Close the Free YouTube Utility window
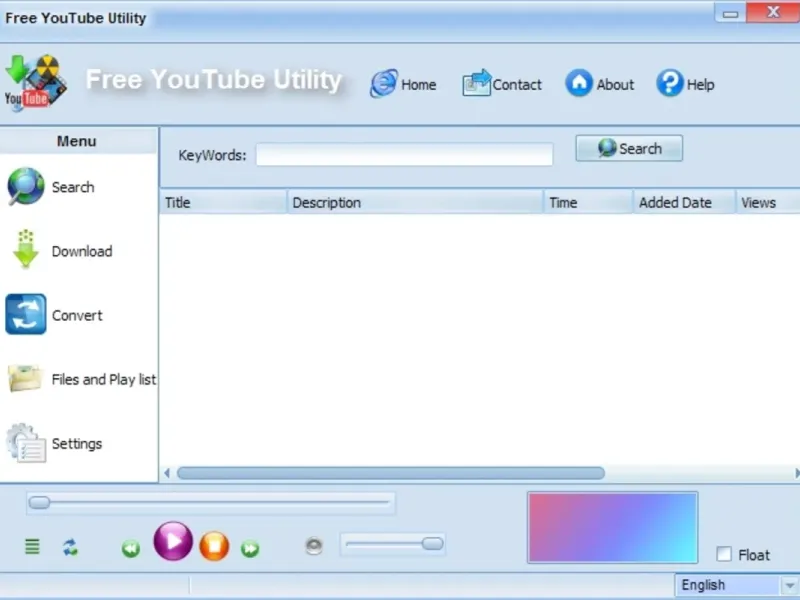This screenshot has width=800, height=600. click(x=773, y=12)
